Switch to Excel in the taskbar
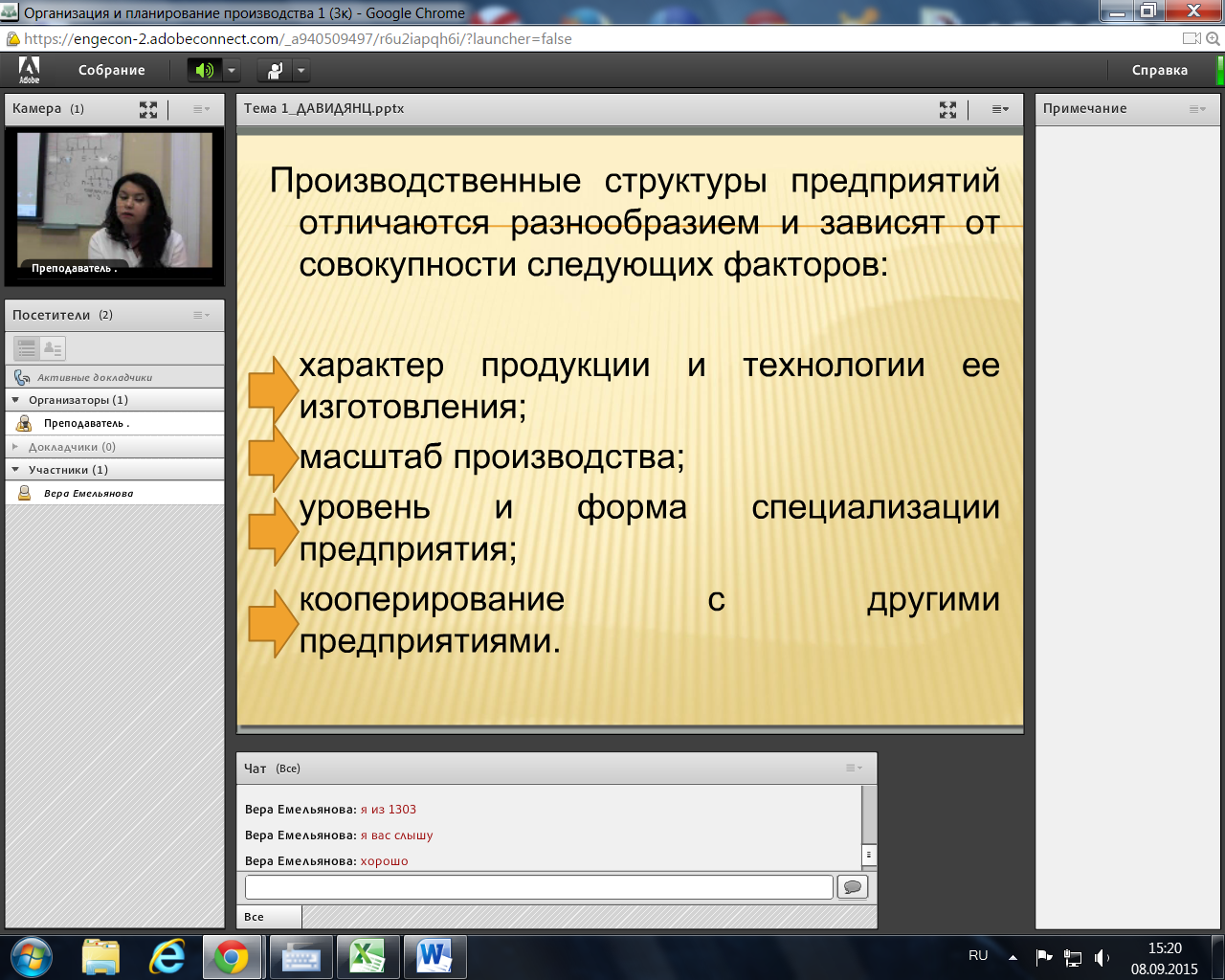Screen dimensions: 1225x980 pos(367,957)
